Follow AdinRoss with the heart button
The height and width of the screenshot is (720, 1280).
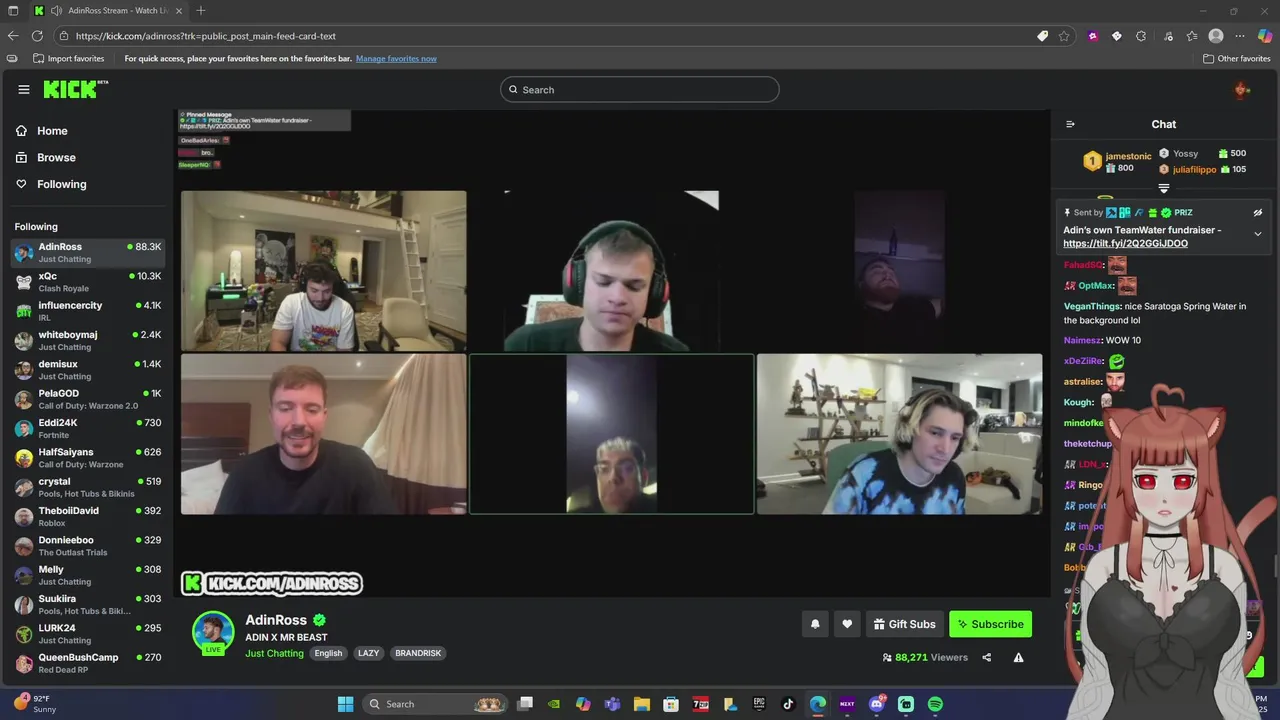(x=847, y=624)
